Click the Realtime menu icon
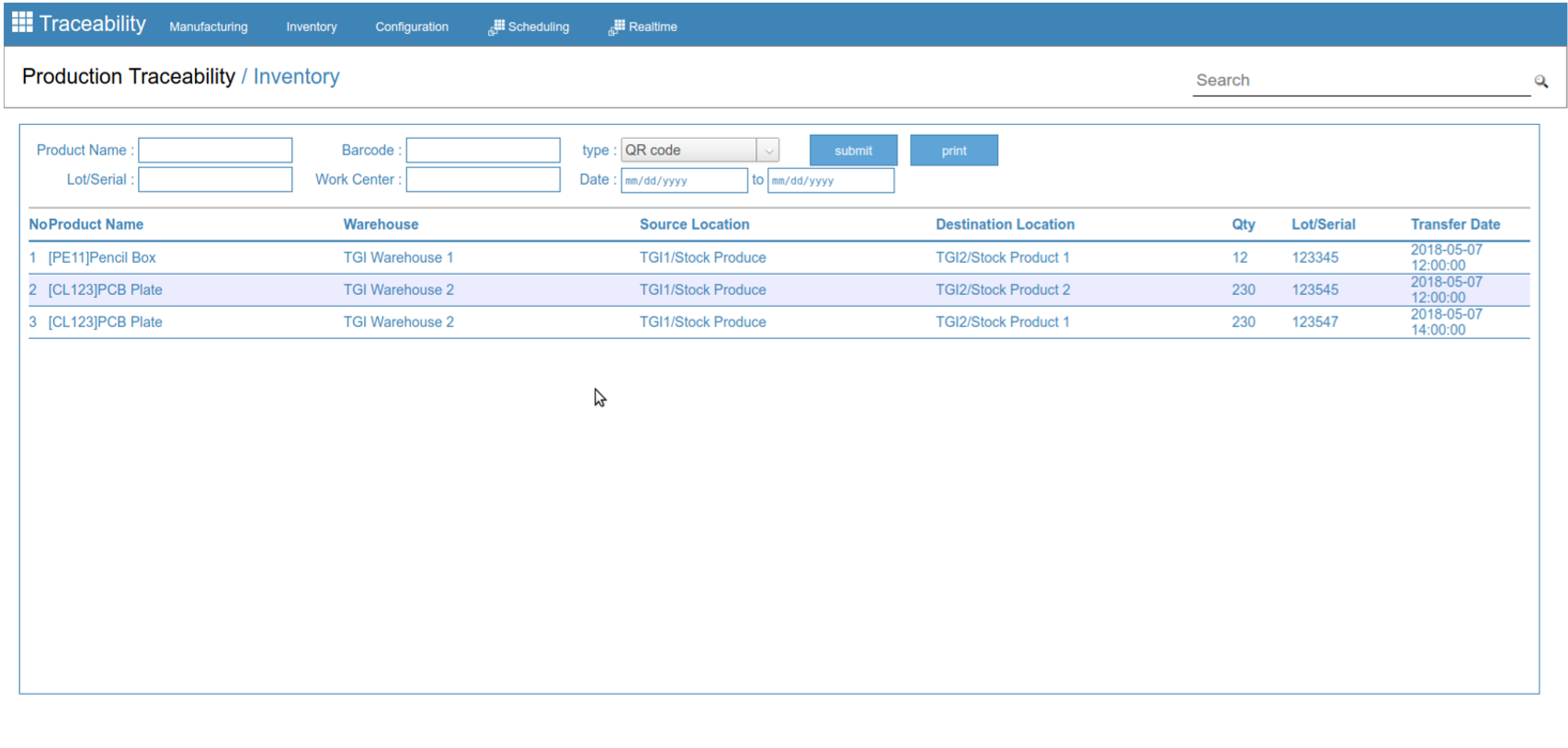Screen dimensions: 1568x748 (617, 28)
